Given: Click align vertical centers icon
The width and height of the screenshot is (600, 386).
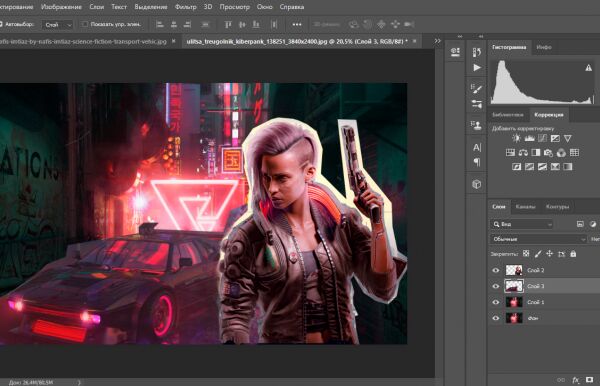Looking at the screenshot, I should click(242, 24).
